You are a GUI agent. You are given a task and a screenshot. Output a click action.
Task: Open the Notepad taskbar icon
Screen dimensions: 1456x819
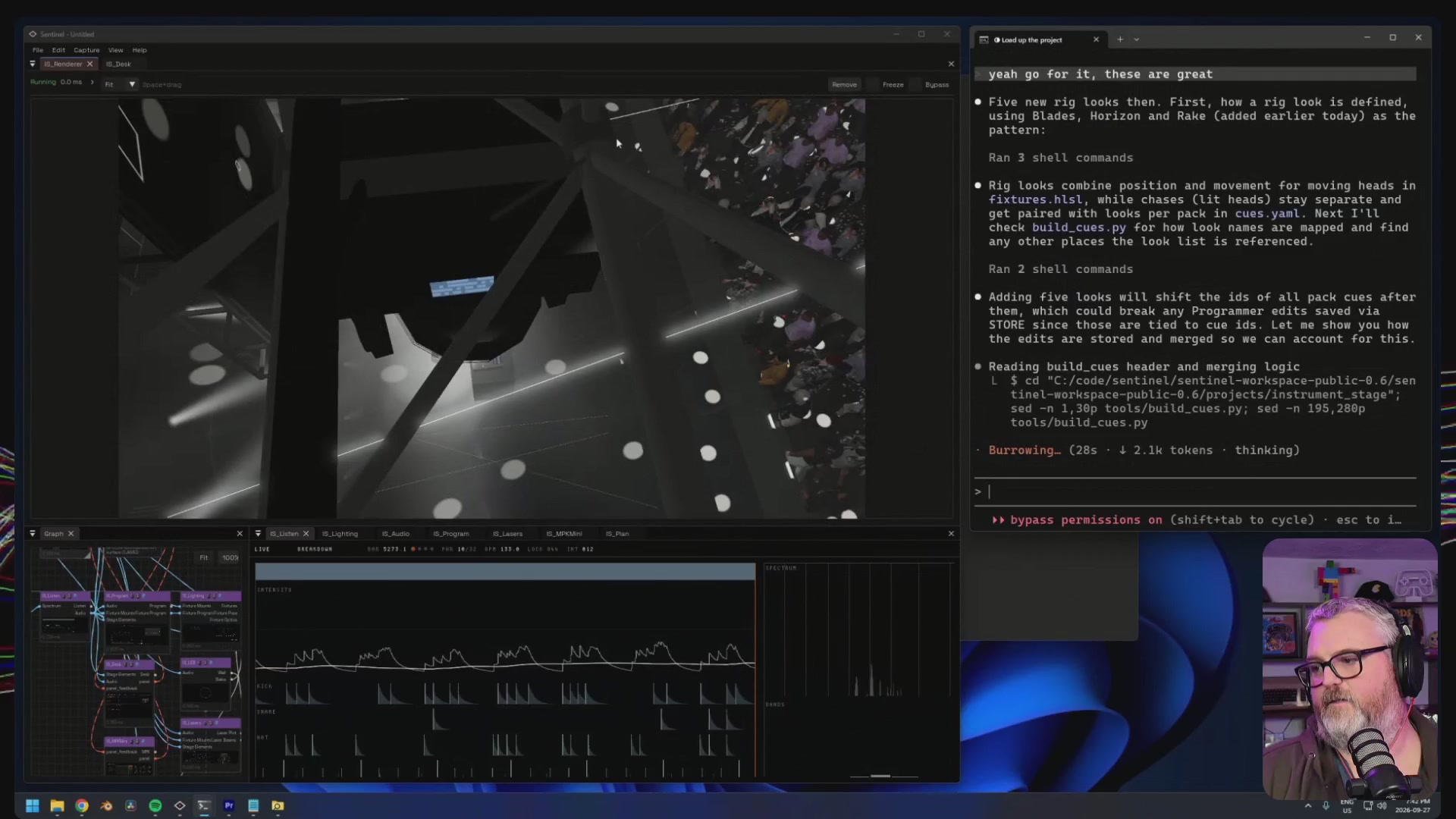(253, 805)
